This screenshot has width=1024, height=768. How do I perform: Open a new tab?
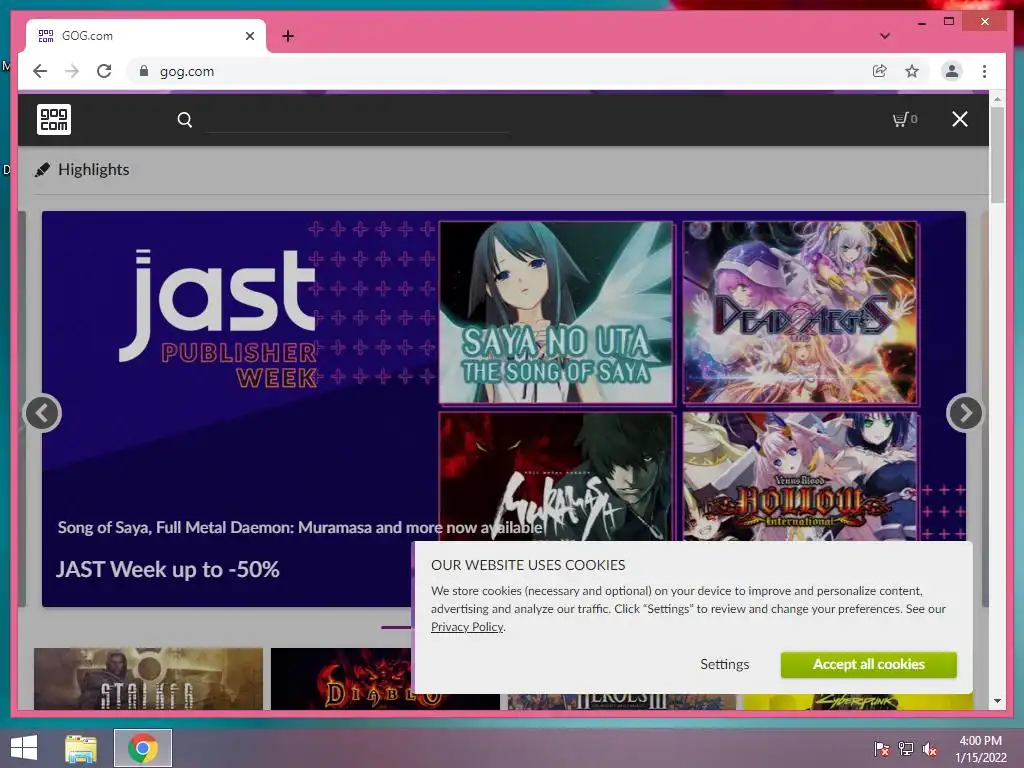point(288,36)
